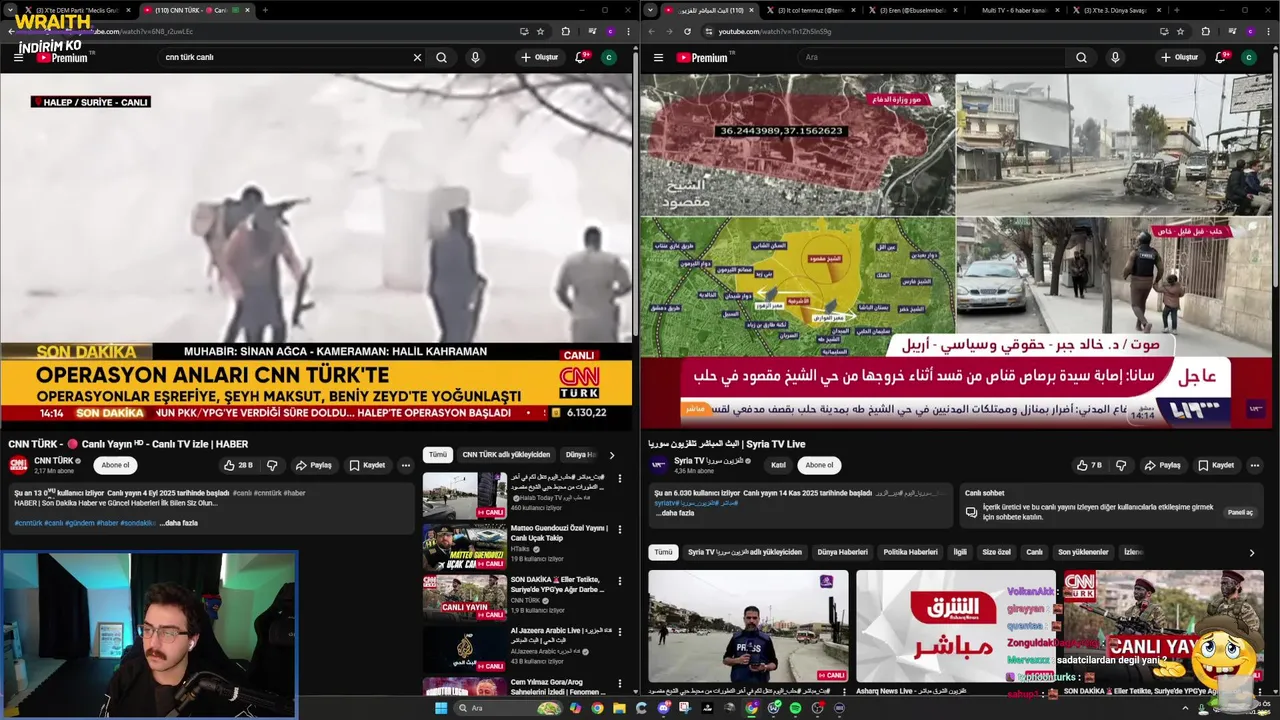The width and height of the screenshot is (1280, 720).
Task: Open Al Jazeera Arabic Live suggested thumbnail
Action: (x=464, y=650)
